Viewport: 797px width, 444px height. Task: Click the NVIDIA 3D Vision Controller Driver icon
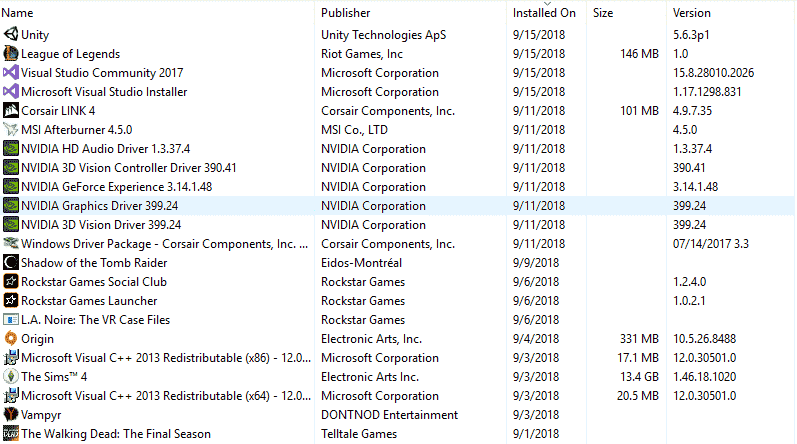click(11, 167)
